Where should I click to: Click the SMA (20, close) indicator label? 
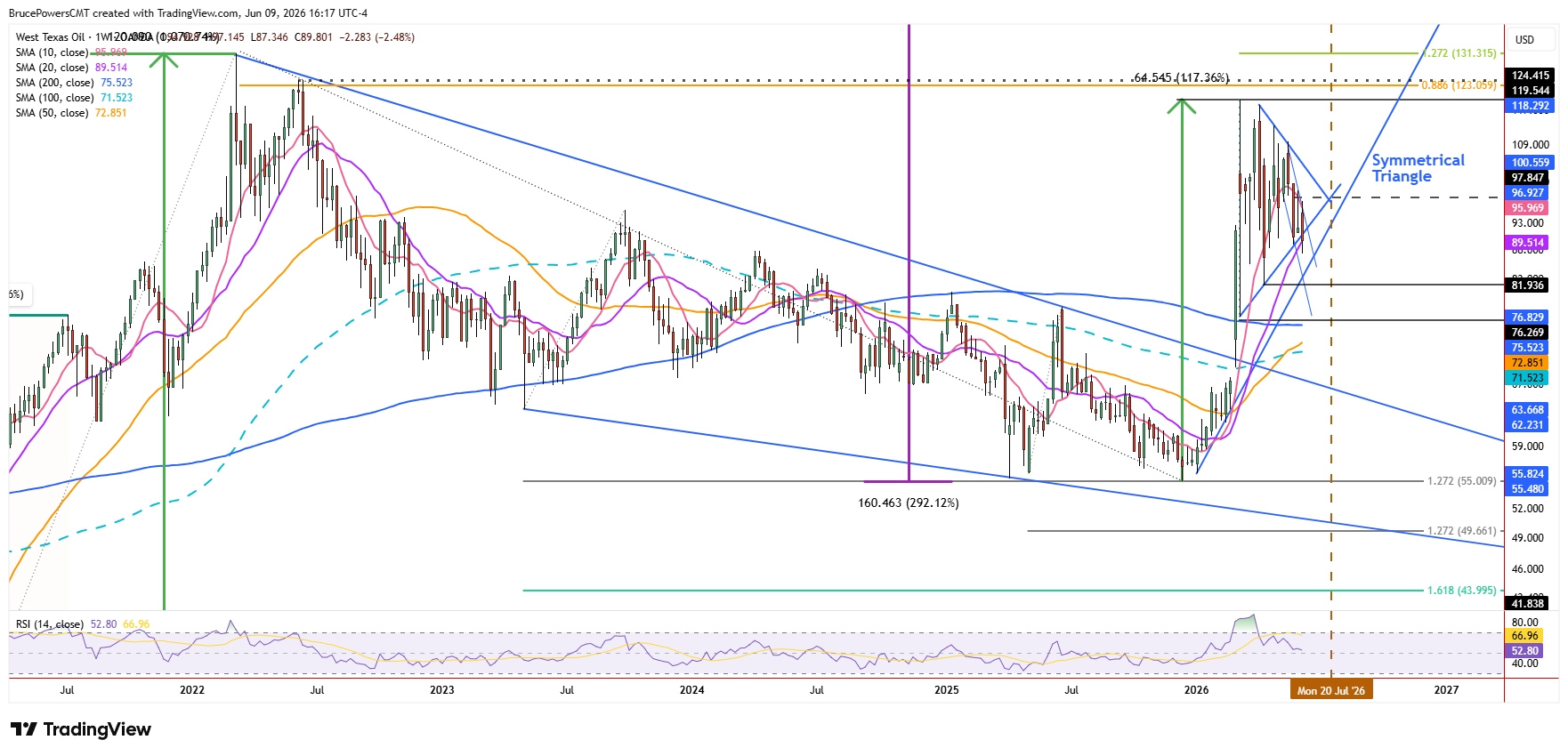tap(52, 68)
